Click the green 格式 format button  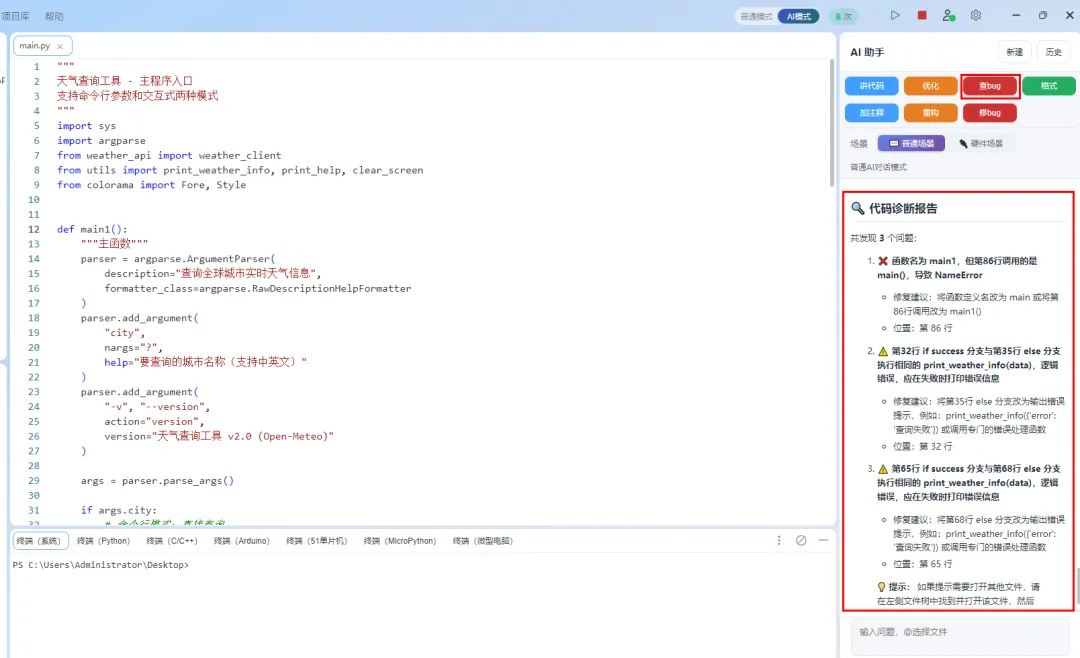[1048, 85]
